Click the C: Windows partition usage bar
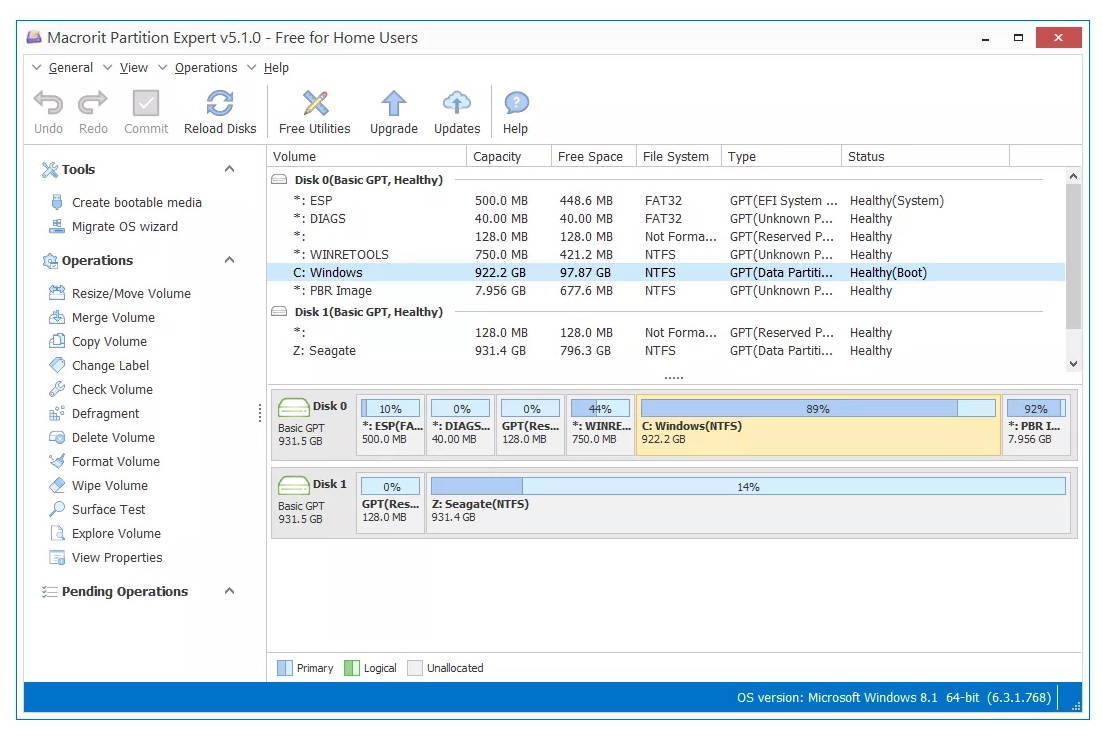The width and height of the screenshot is (1103, 735). coord(817,408)
